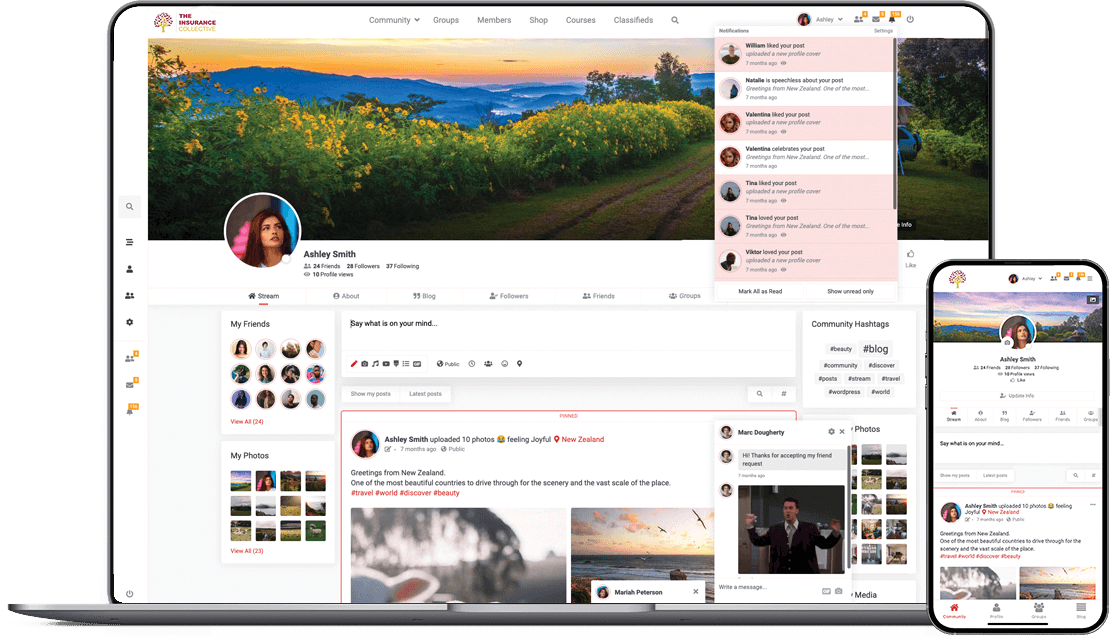Open the emoji mood picker icon
Image resolution: width=1115 pixels, height=640 pixels.
(x=504, y=364)
